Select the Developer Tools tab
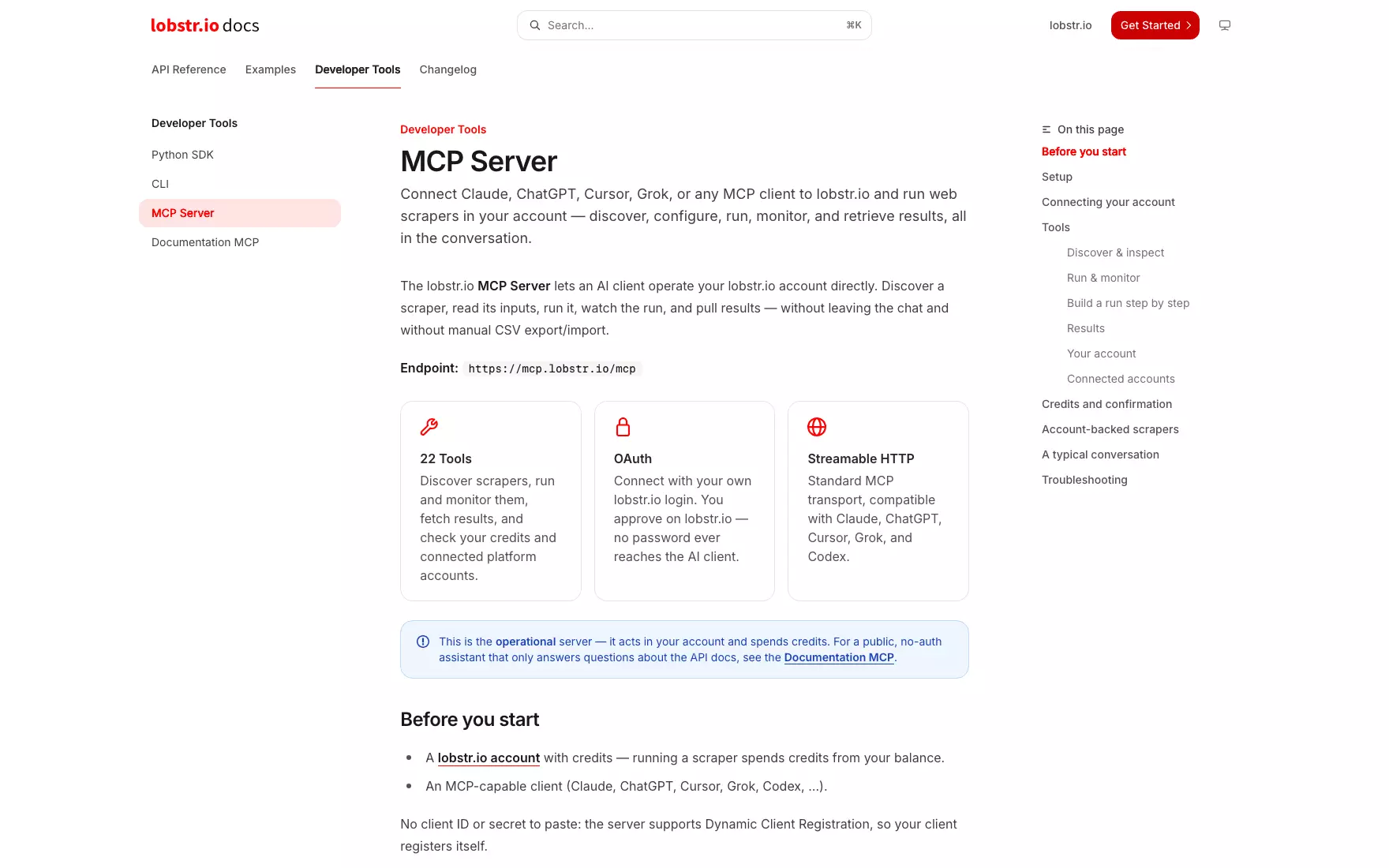Screen dimensions: 1389x868 pyautogui.click(x=358, y=69)
